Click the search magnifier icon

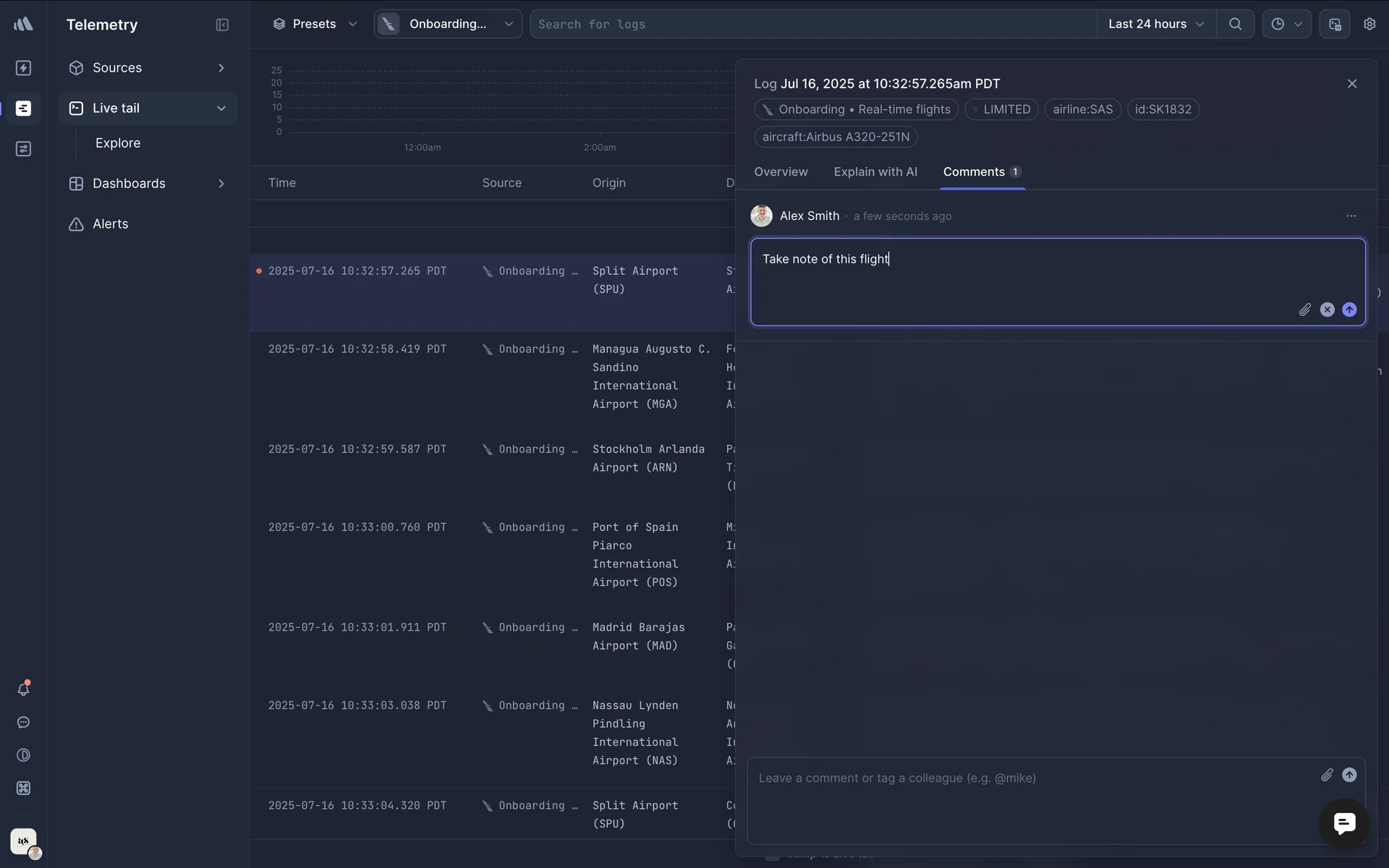[x=1235, y=24]
